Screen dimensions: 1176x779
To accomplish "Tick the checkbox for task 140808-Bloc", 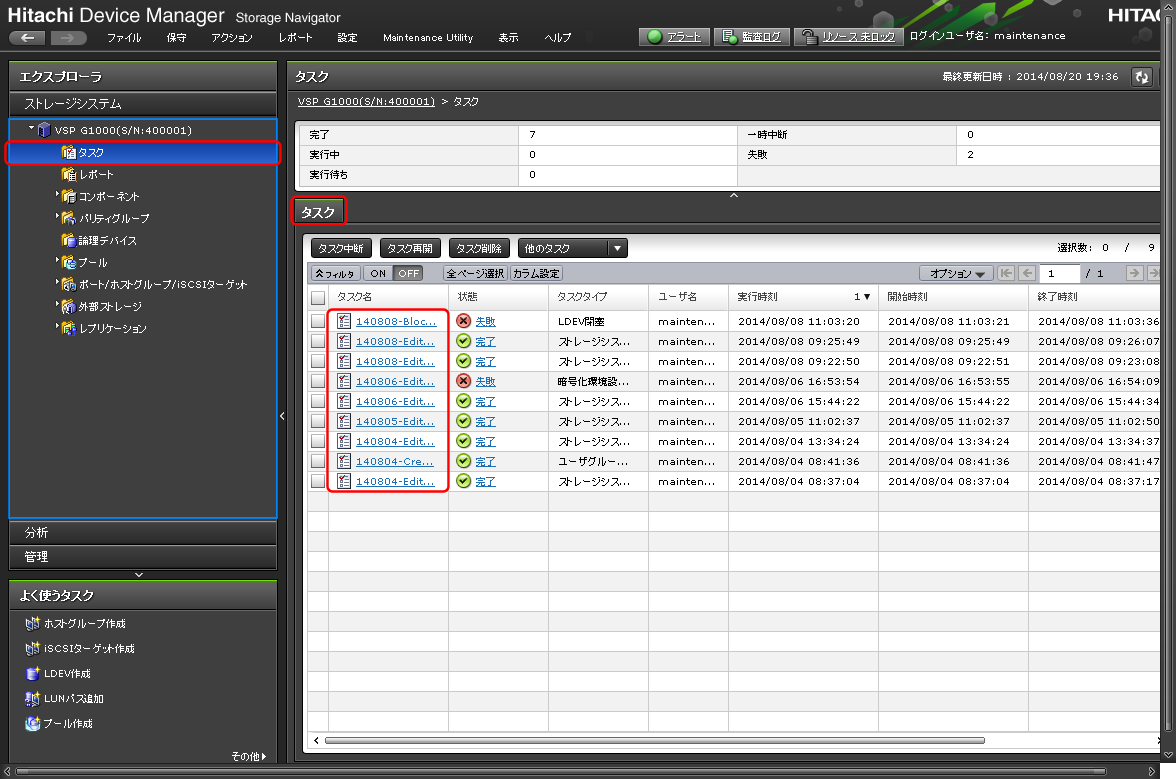I will pyautogui.click(x=318, y=321).
